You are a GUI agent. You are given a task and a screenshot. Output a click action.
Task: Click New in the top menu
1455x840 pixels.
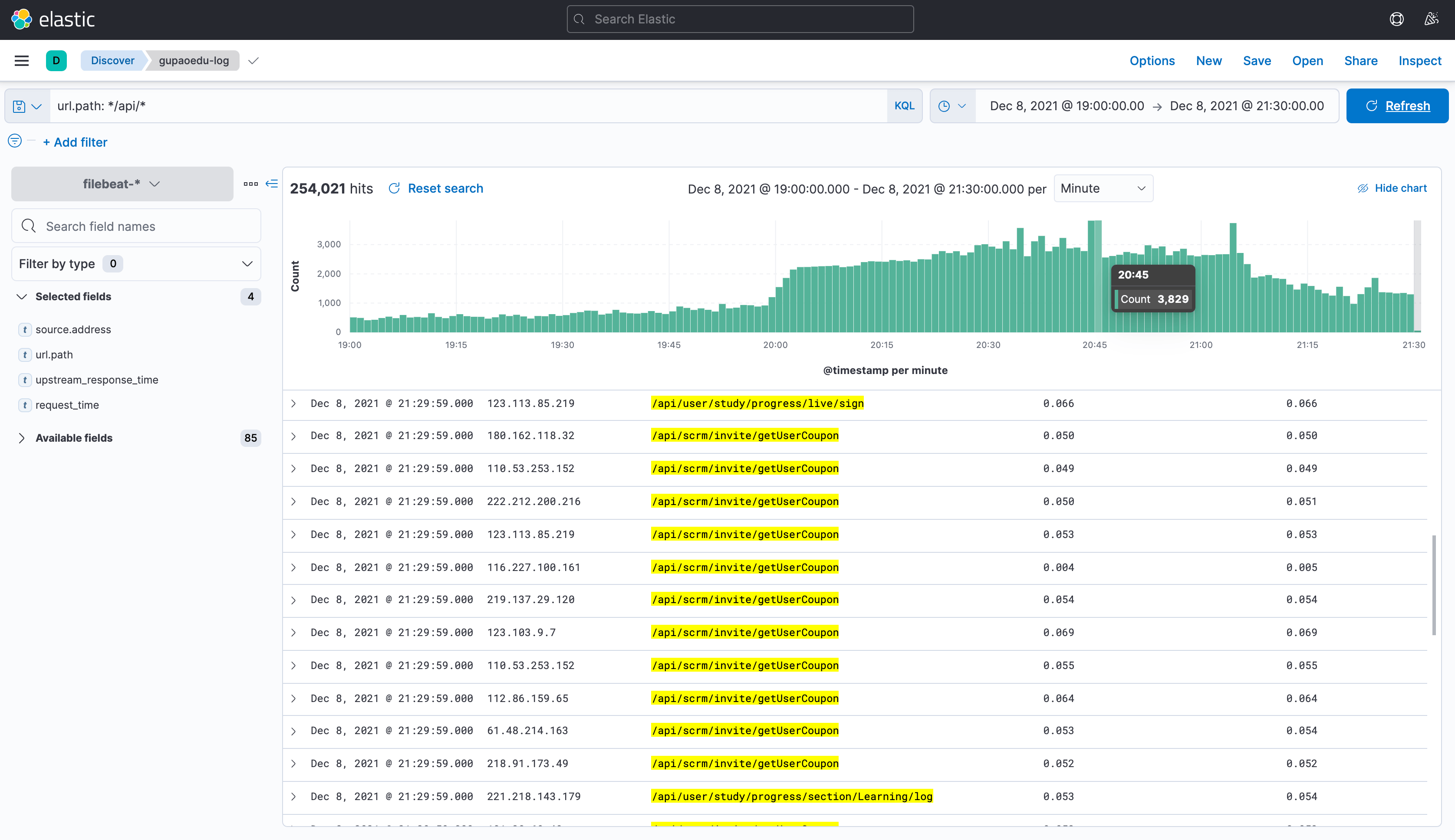[x=1208, y=61]
